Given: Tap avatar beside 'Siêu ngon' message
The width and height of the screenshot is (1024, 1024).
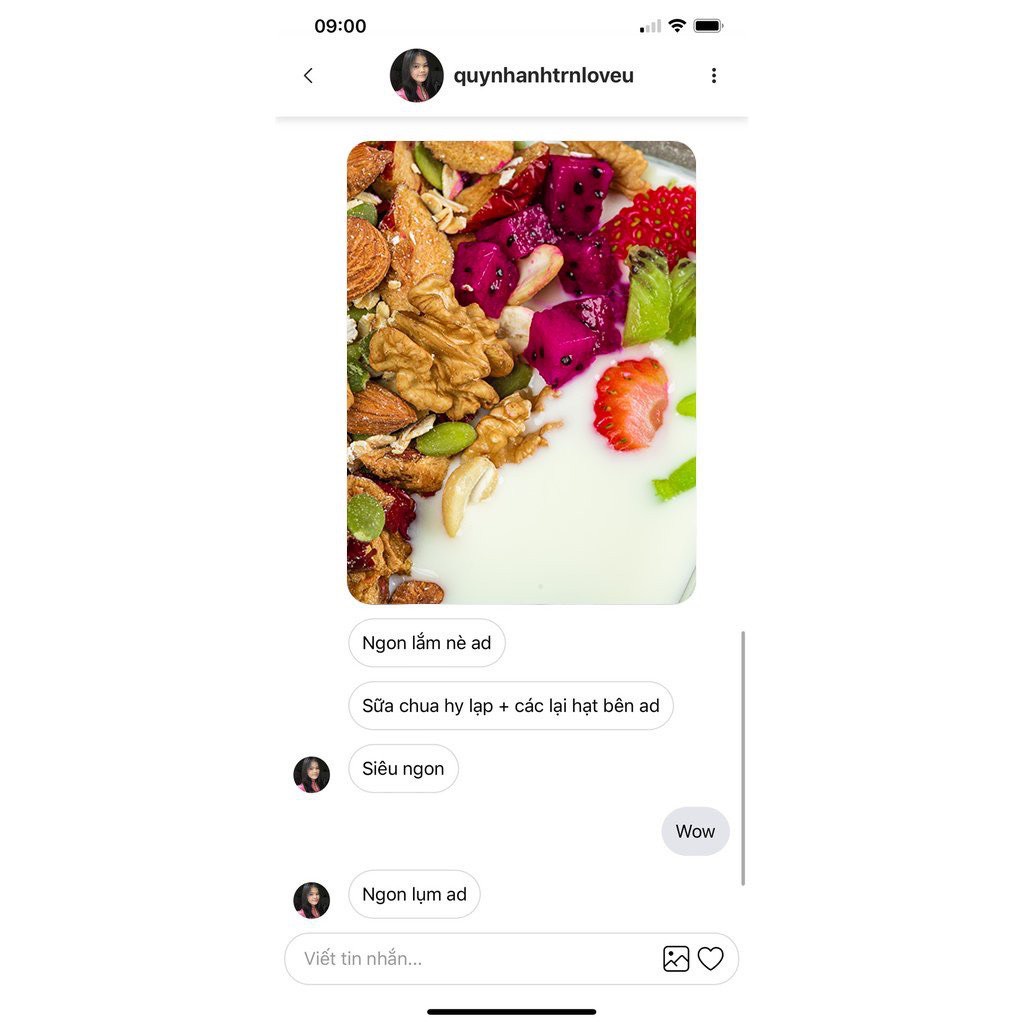Looking at the screenshot, I should point(312,775).
